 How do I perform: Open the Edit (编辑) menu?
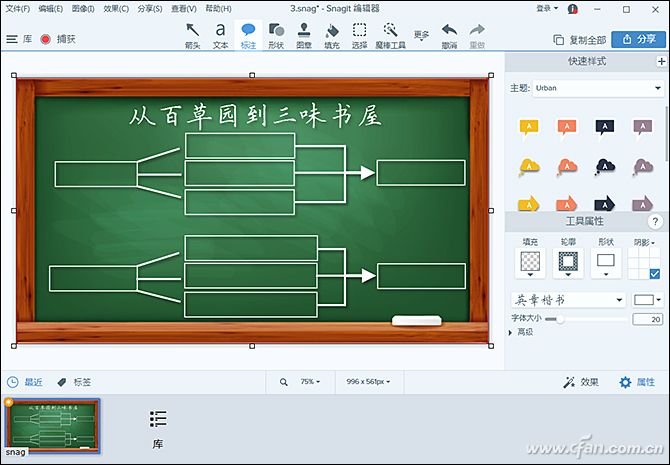[50, 8]
